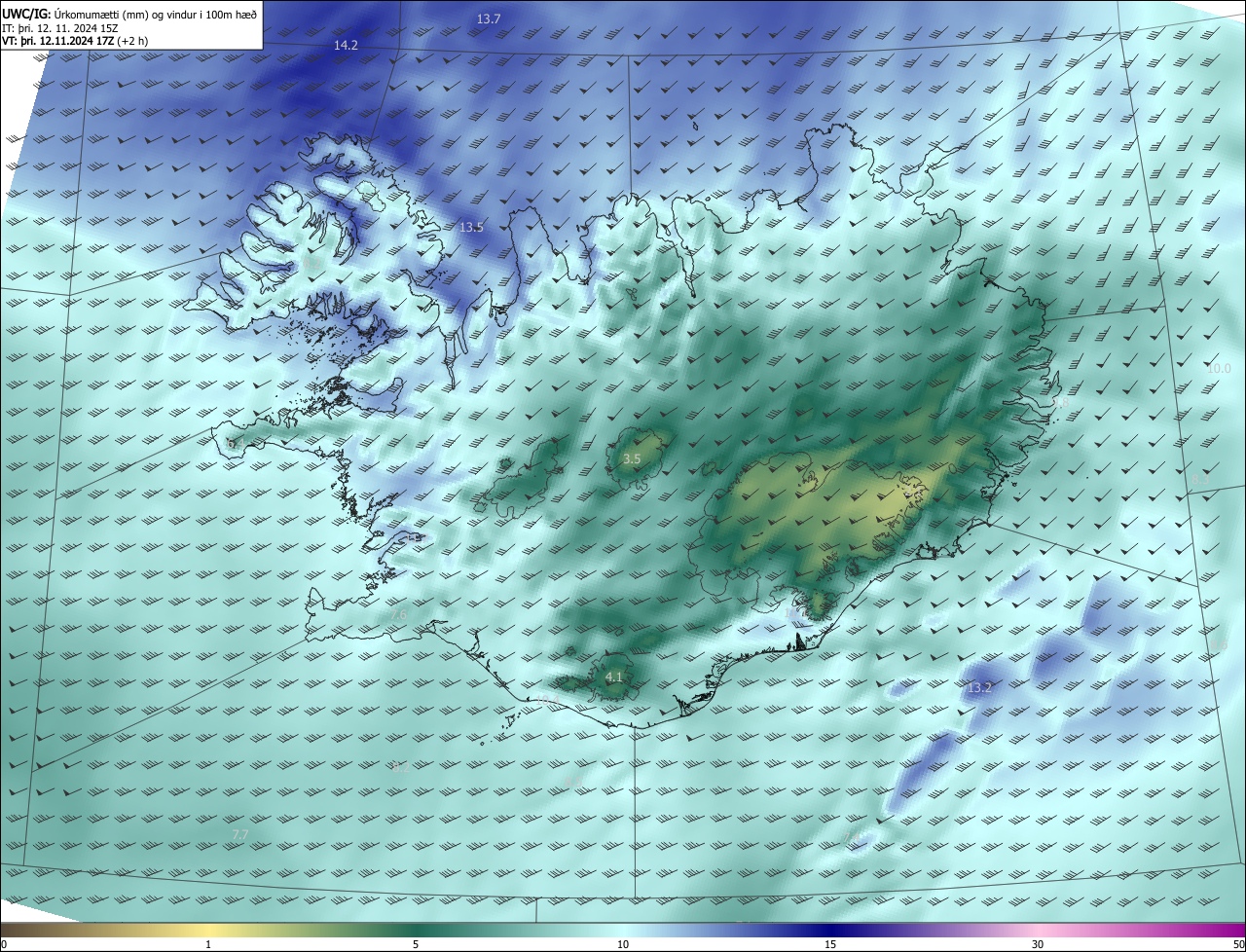Click the 13.2 value label over the sea
Image resolution: width=1246 pixels, height=952 pixels.
click(x=979, y=688)
